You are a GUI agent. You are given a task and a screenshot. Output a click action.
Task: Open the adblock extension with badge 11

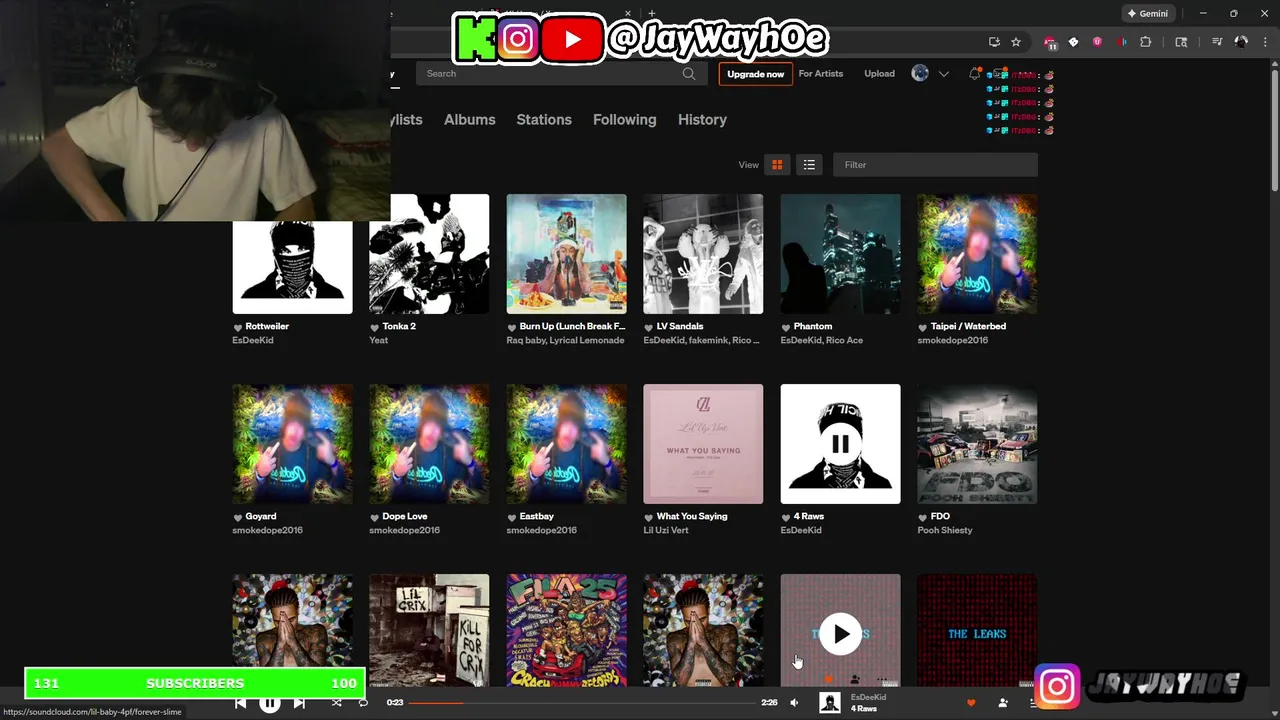pos(1049,42)
